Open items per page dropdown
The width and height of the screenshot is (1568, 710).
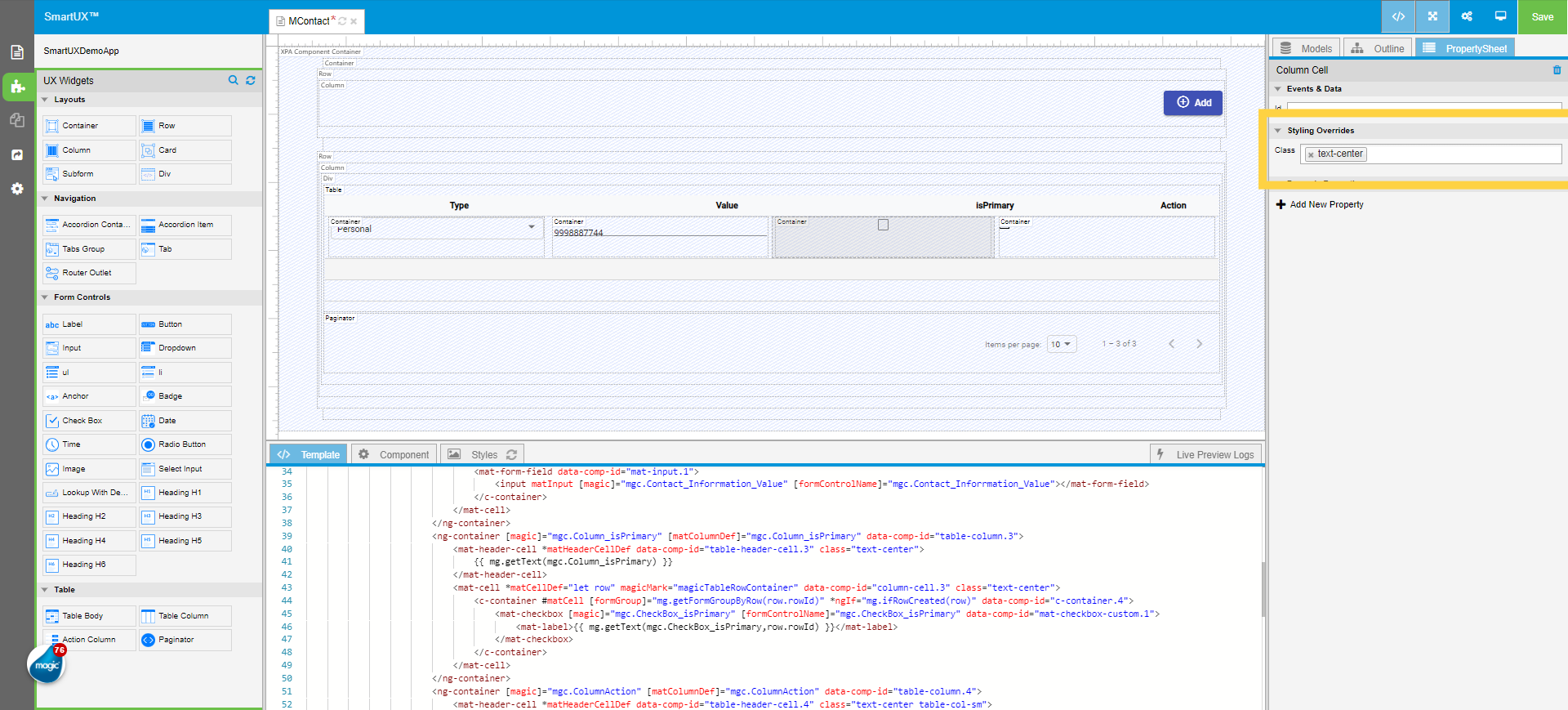(x=1062, y=344)
